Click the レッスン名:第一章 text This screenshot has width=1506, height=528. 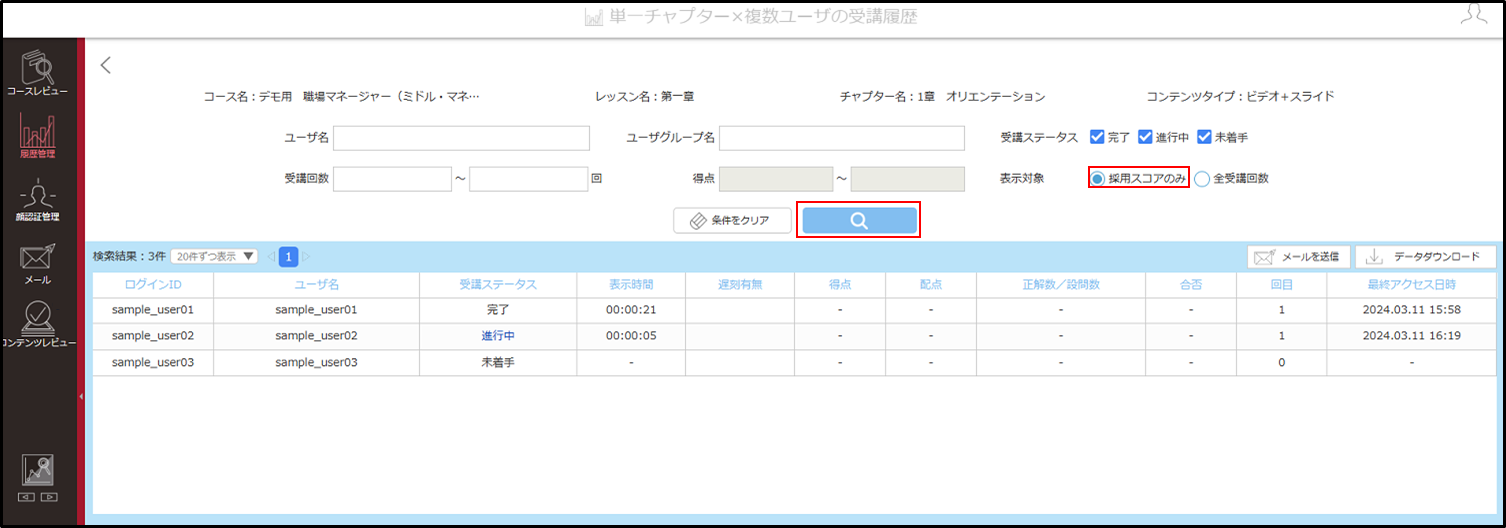tap(644, 97)
